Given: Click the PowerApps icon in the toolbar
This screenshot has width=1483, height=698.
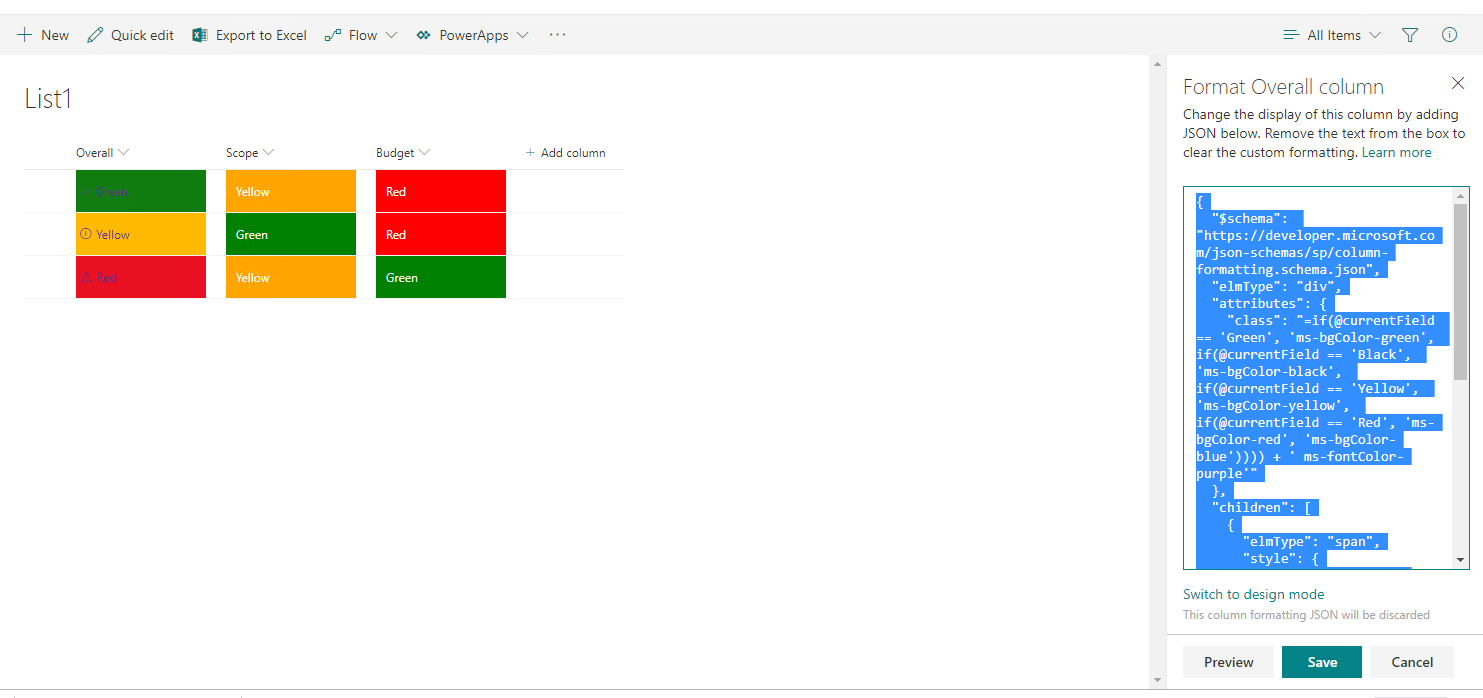Looking at the screenshot, I should [x=423, y=35].
